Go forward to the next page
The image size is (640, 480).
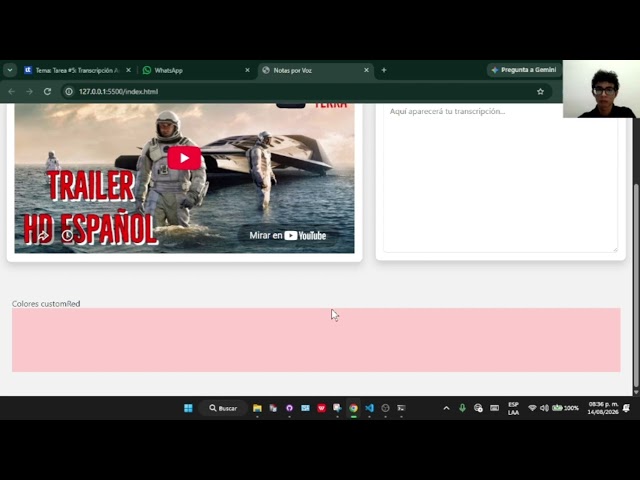pyautogui.click(x=29, y=91)
